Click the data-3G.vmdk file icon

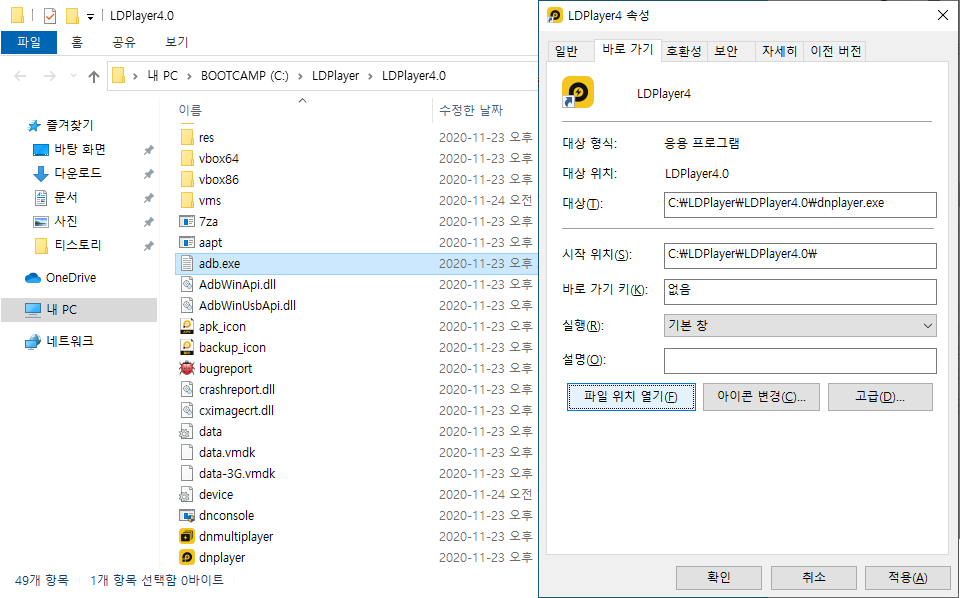click(x=187, y=473)
